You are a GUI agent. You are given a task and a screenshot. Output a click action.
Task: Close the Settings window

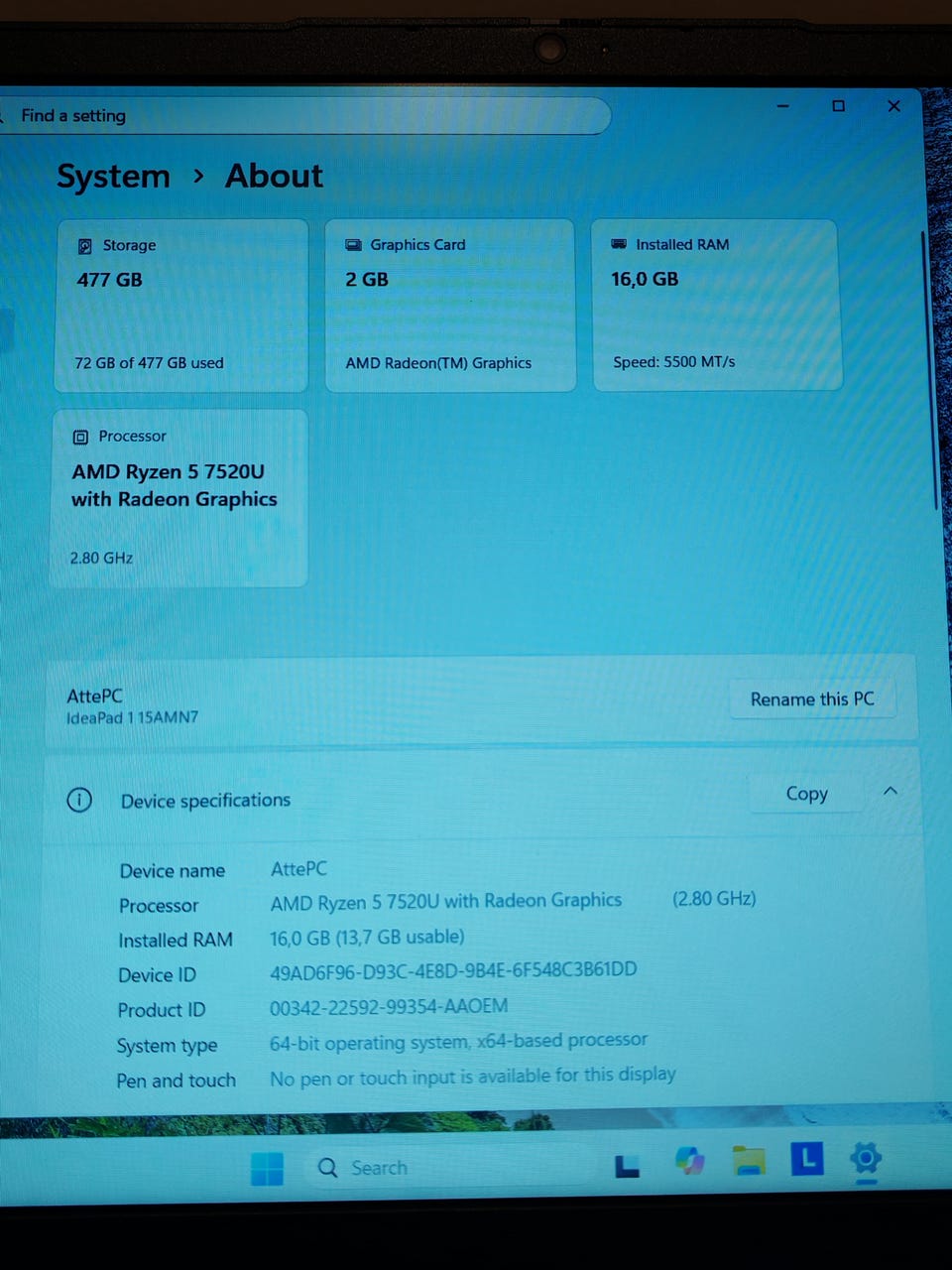click(x=893, y=106)
